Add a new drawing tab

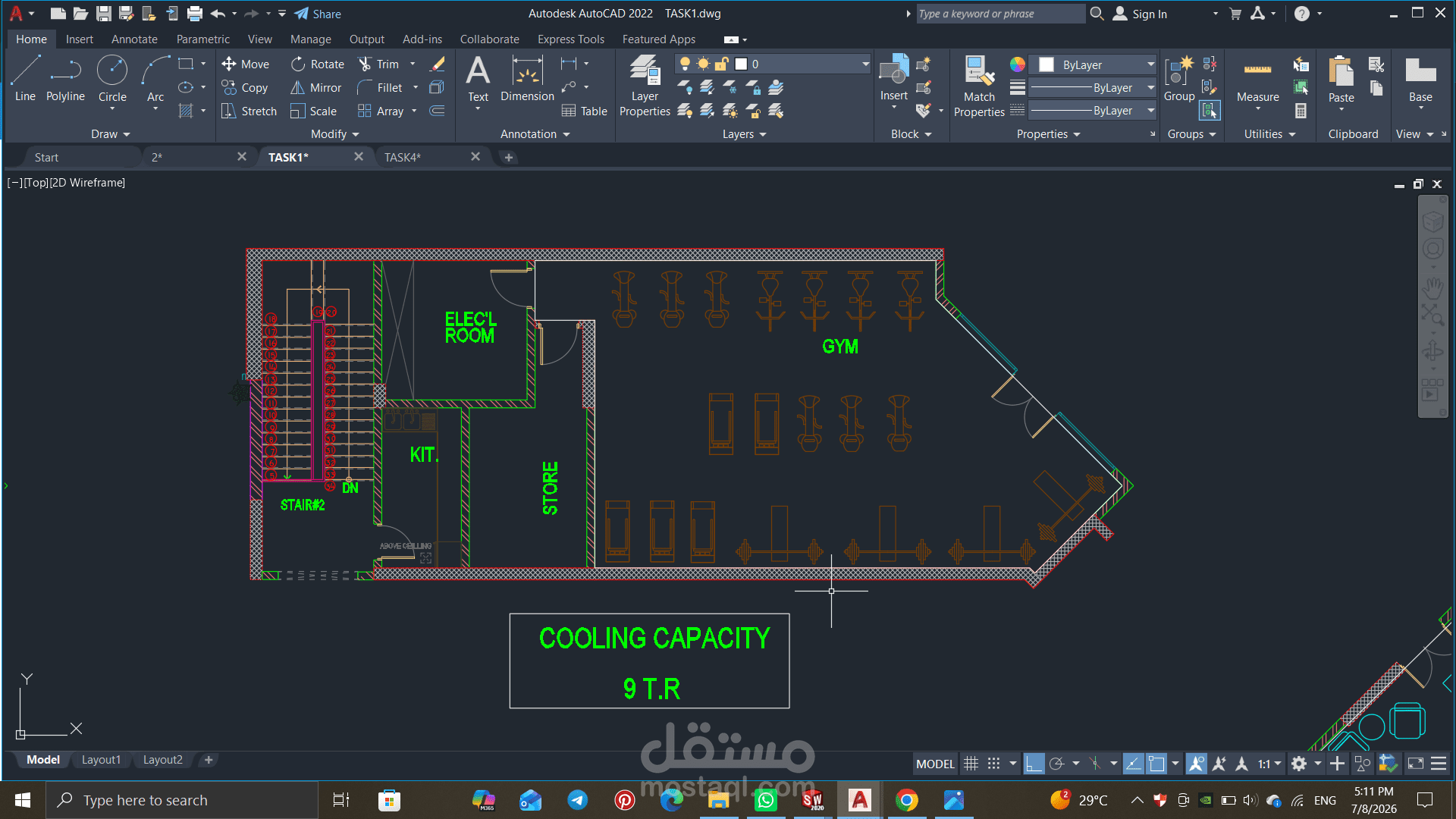pyautogui.click(x=509, y=158)
